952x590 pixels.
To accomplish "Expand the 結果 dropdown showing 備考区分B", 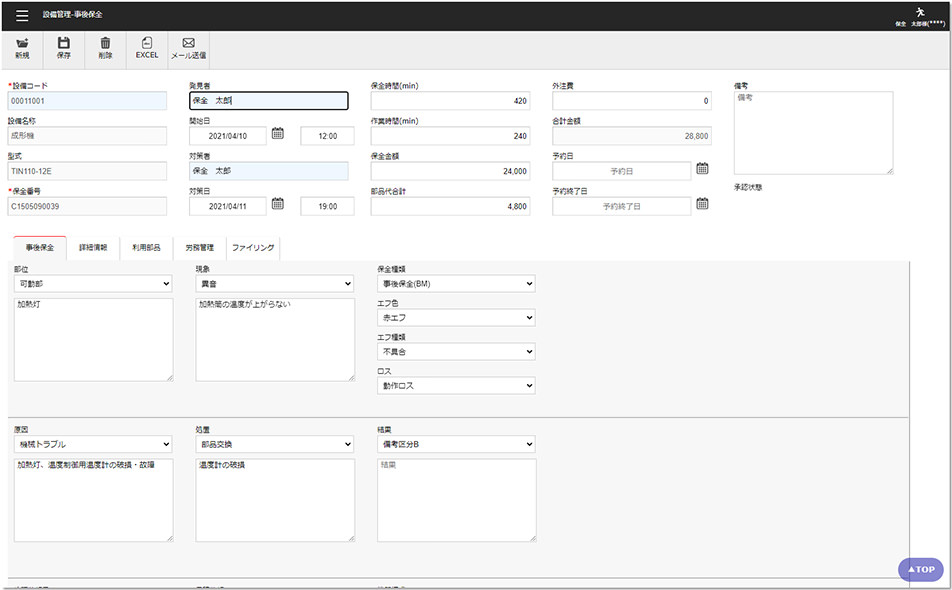I will coord(456,444).
